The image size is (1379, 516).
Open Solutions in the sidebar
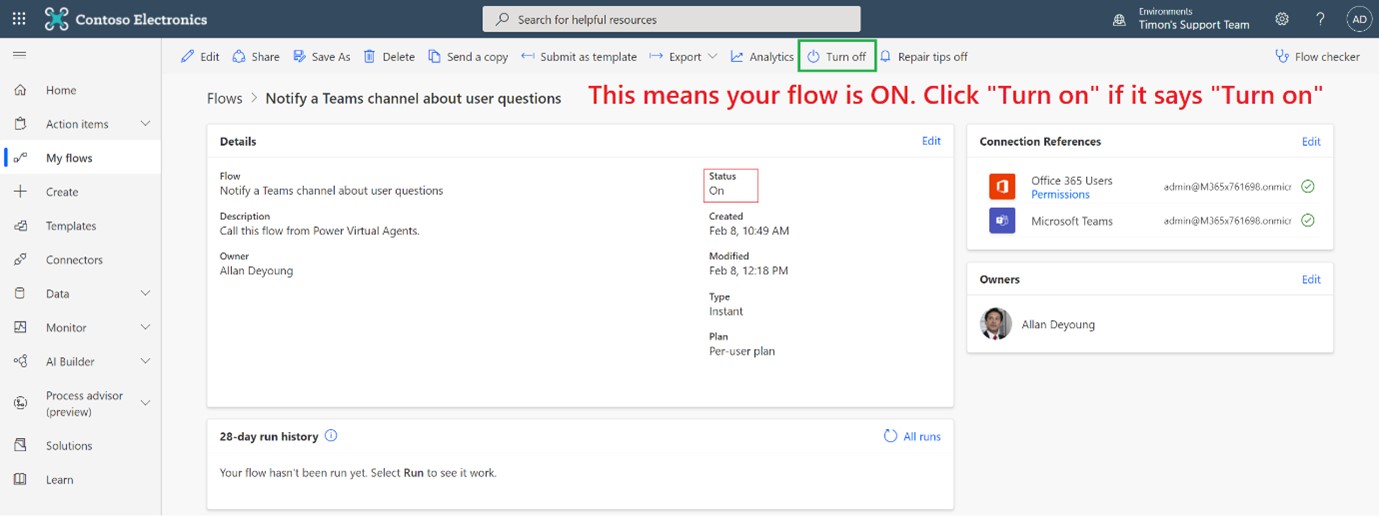[x=81, y=446]
